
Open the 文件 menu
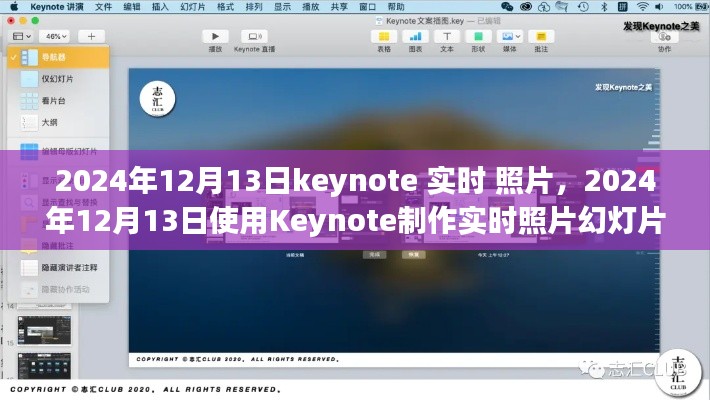[x=103, y=7]
